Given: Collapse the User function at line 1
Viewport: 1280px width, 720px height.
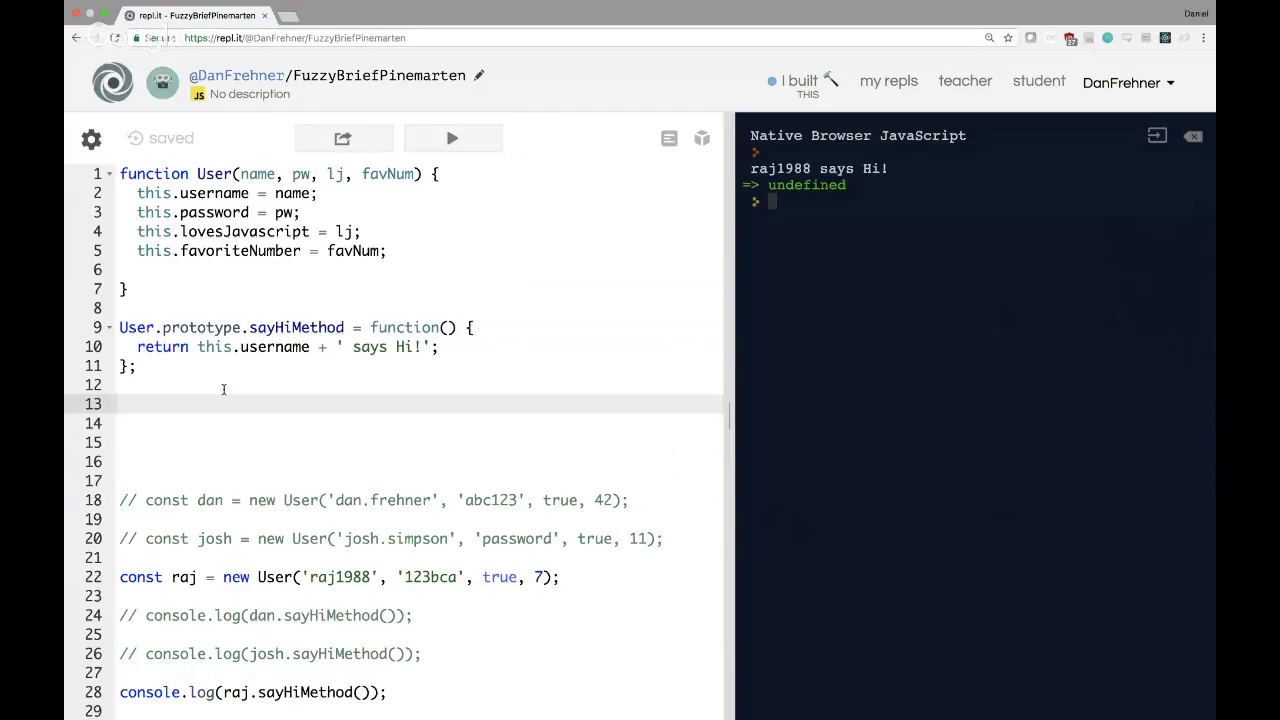Looking at the screenshot, I should click(x=109, y=174).
